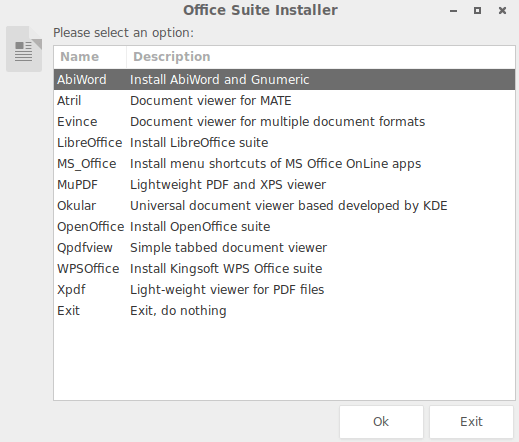Minimize the Office Suite Installer window
The height and width of the screenshot is (442, 519).
[453, 11]
